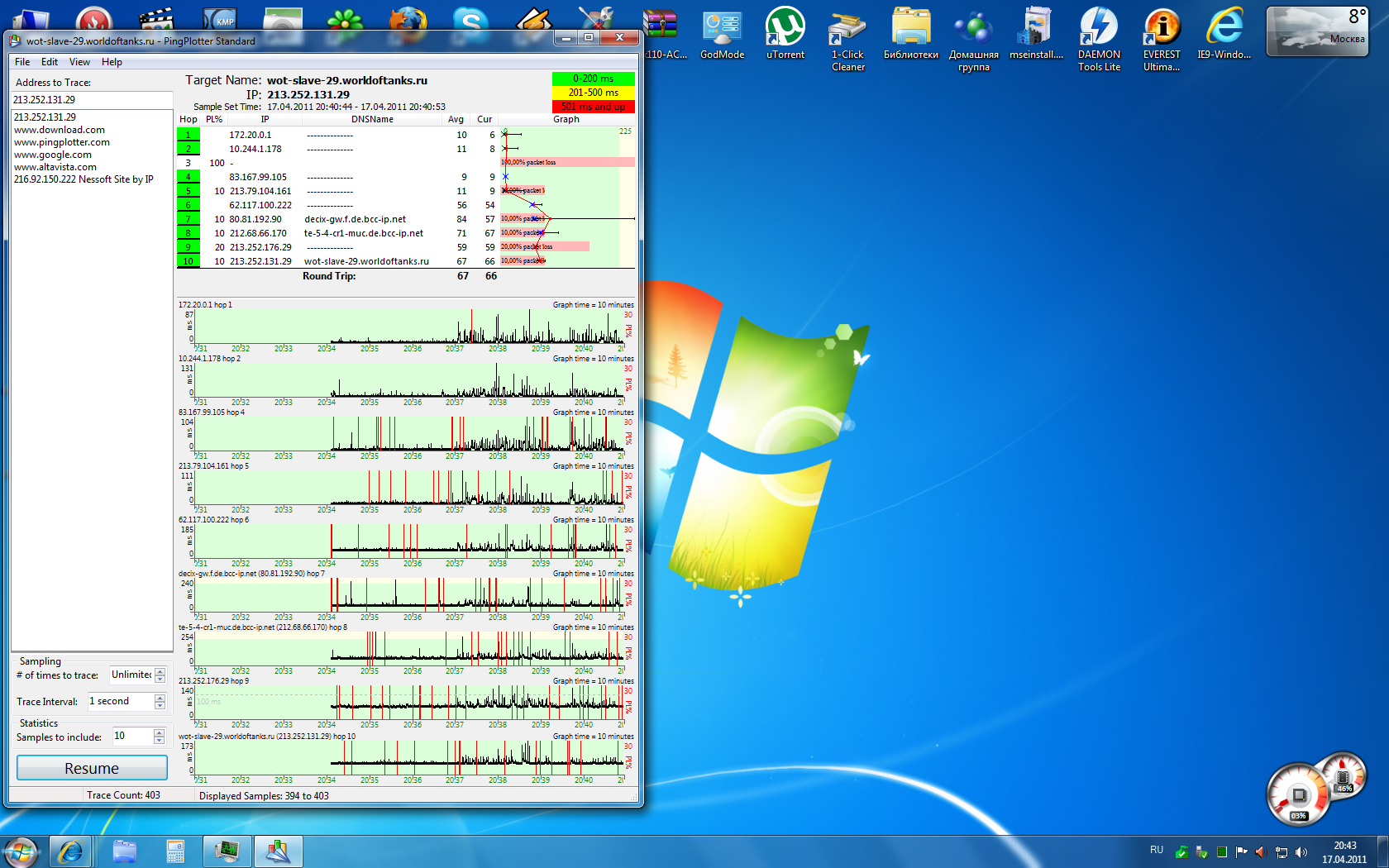Click the network tray icon
The height and width of the screenshot is (868, 1389).
tap(1281, 851)
